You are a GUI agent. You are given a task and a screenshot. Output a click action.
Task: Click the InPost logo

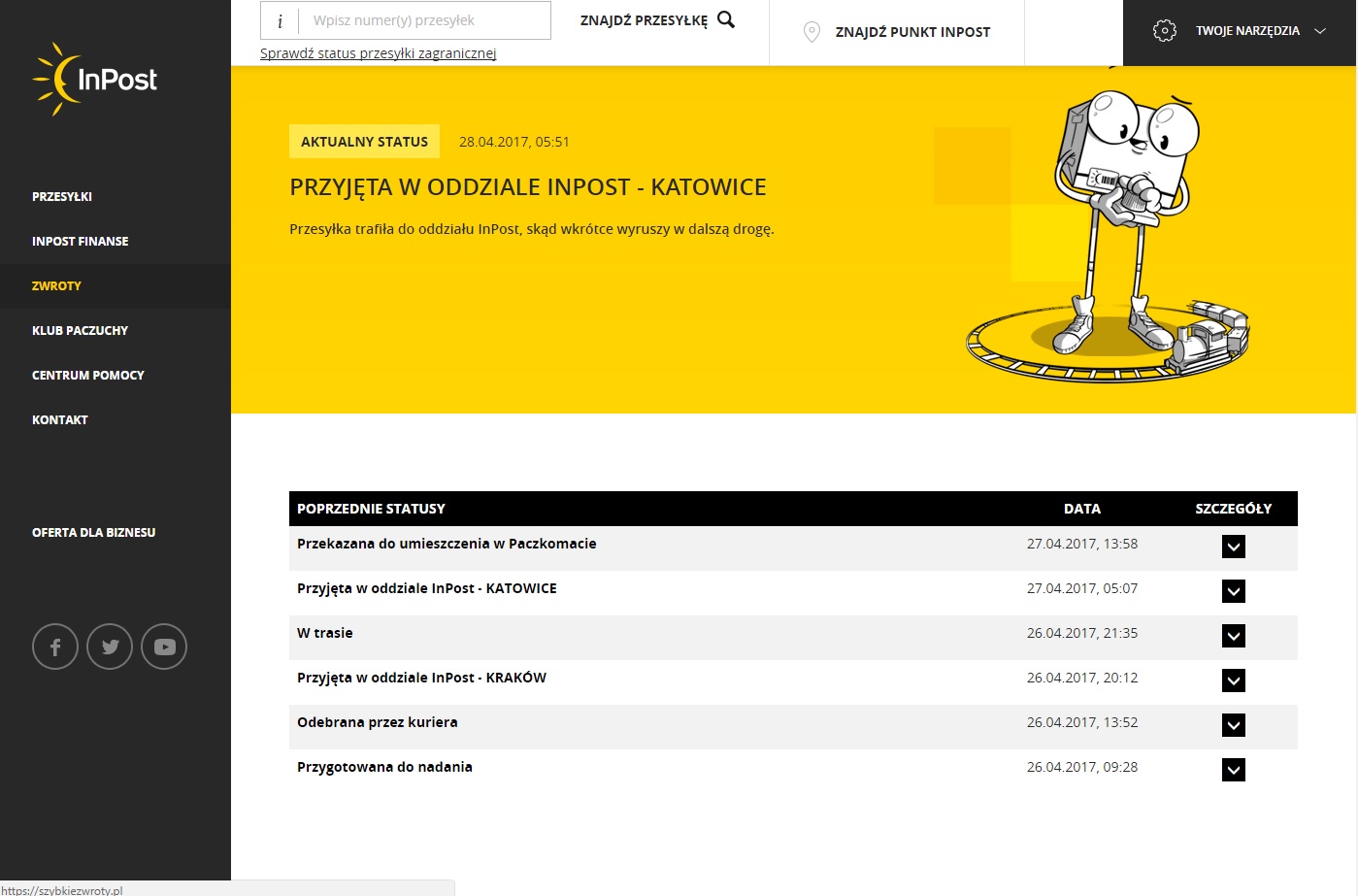coord(94,79)
